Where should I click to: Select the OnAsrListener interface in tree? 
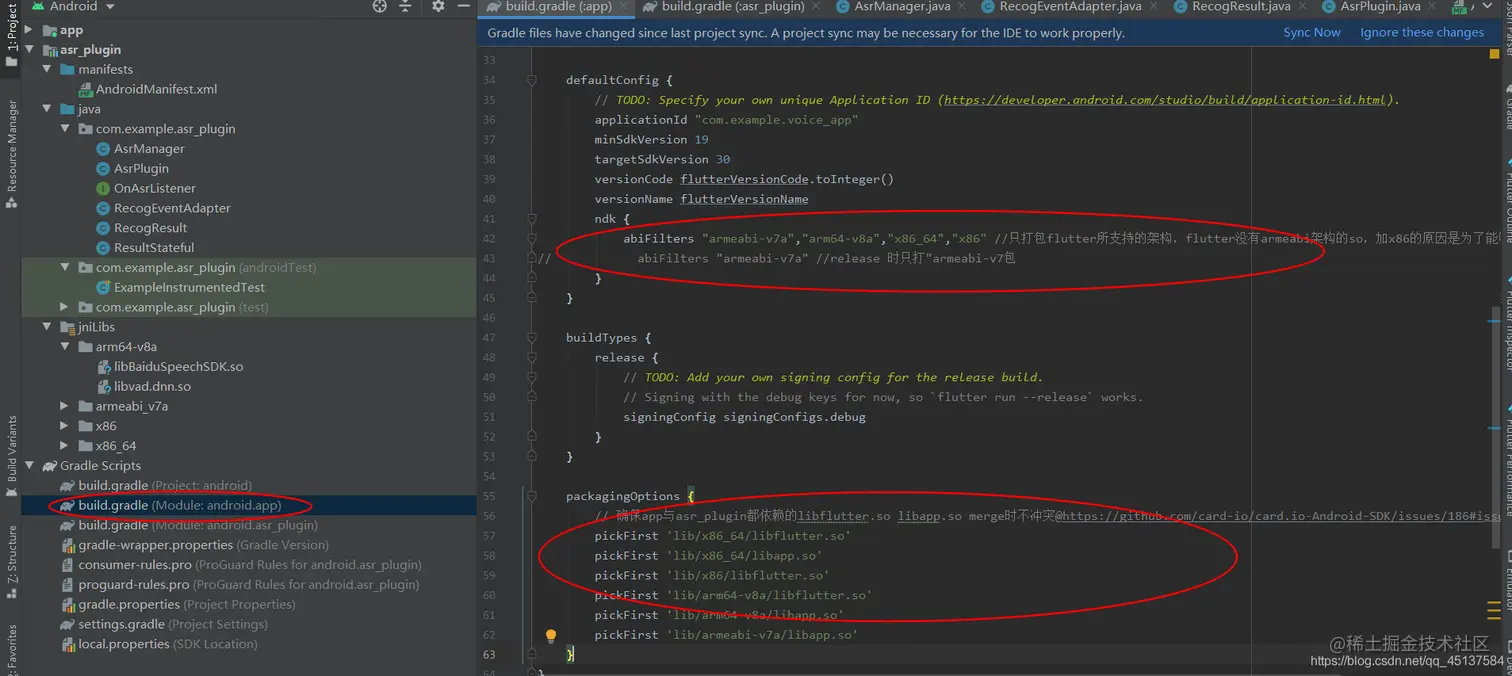(146, 188)
